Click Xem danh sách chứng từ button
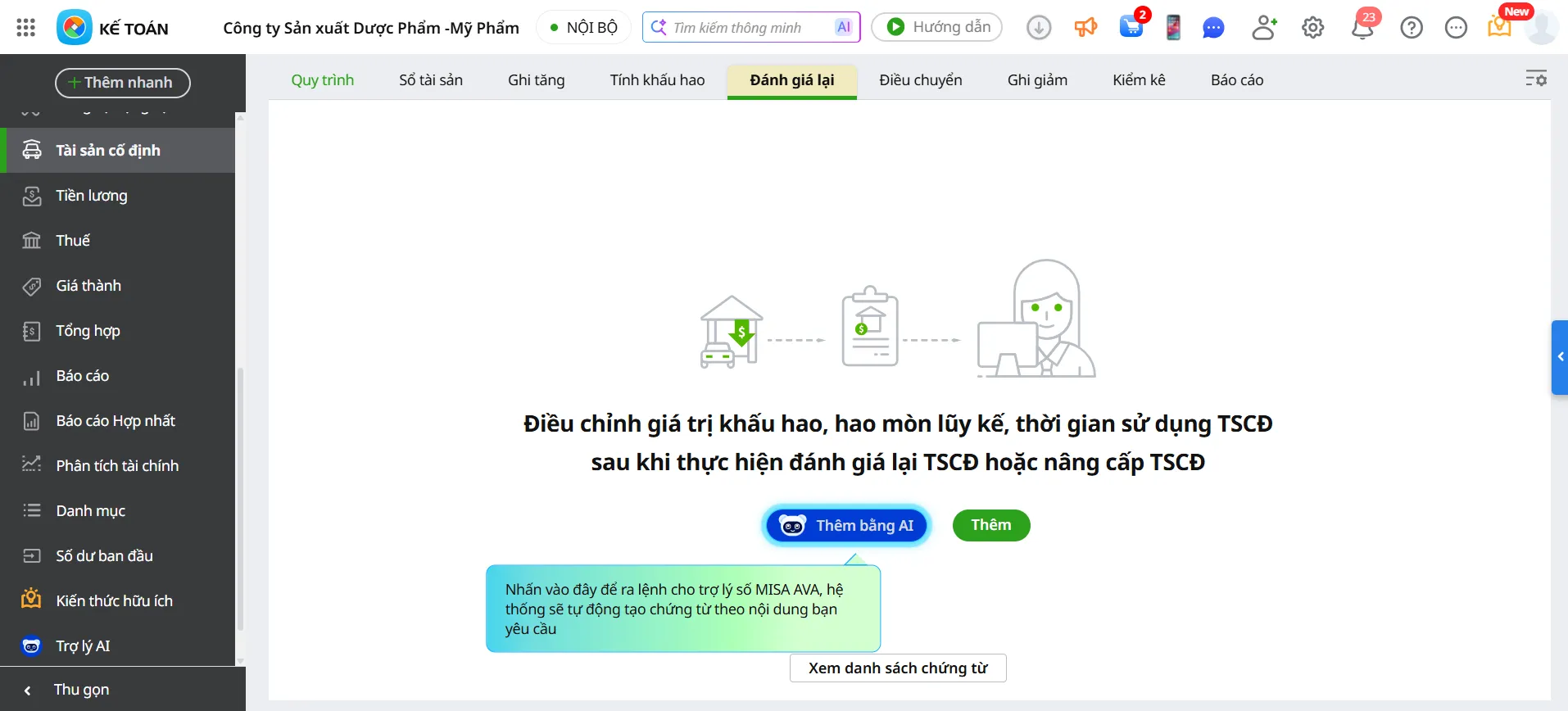1568x711 pixels. coord(898,668)
